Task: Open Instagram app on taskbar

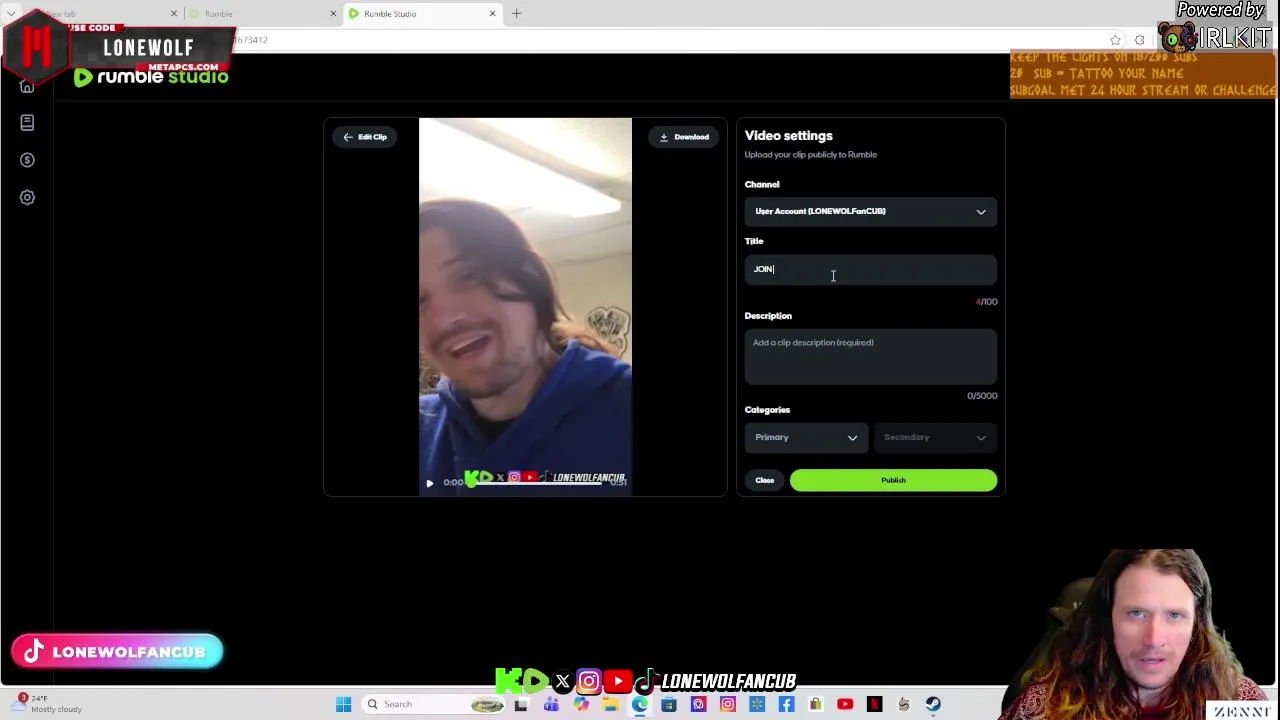Action: [728, 705]
